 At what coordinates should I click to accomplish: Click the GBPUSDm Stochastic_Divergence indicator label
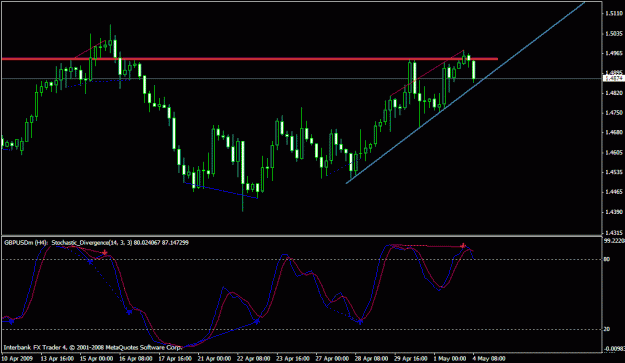pos(96,242)
